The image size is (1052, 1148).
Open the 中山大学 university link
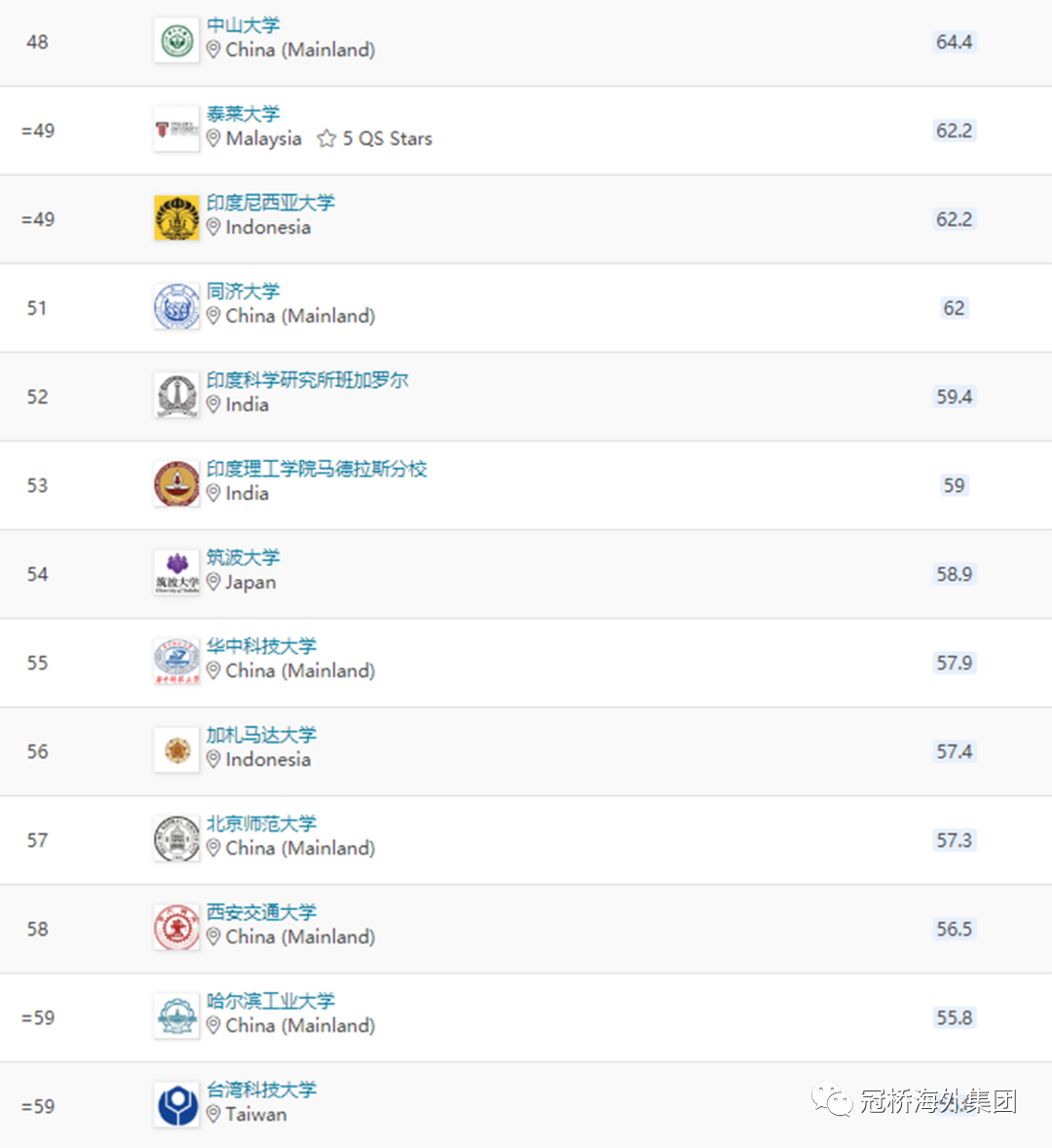[243, 25]
